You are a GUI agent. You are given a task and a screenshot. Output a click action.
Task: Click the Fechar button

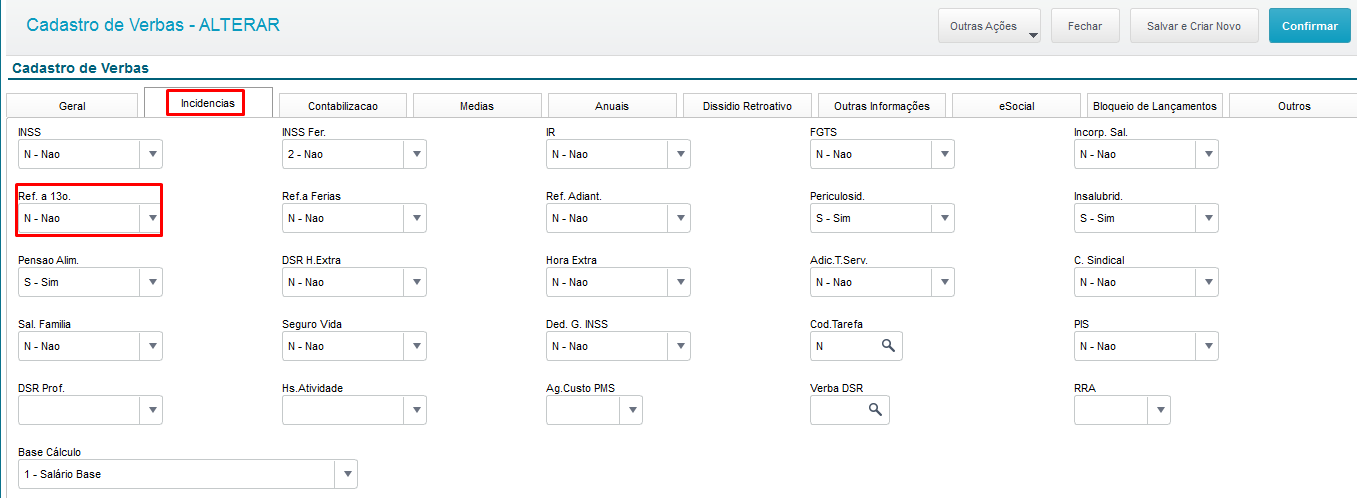pos(1085,26)
